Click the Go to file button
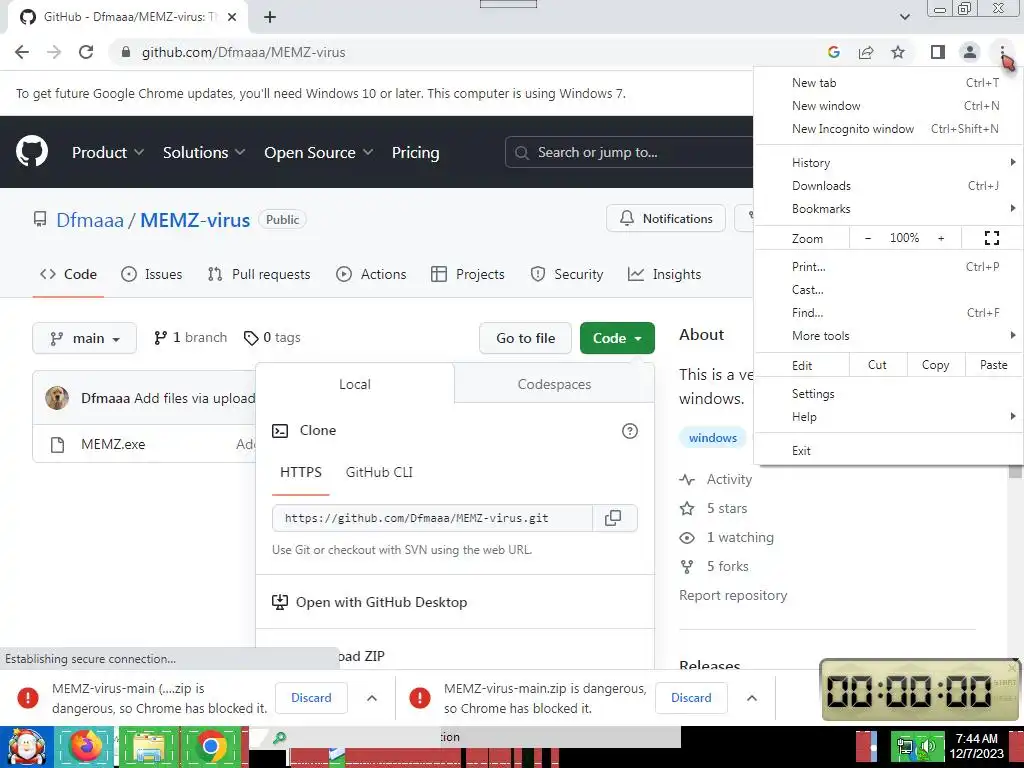The width and height of the screenshot is (1024, 768). [x=525, y=338]
